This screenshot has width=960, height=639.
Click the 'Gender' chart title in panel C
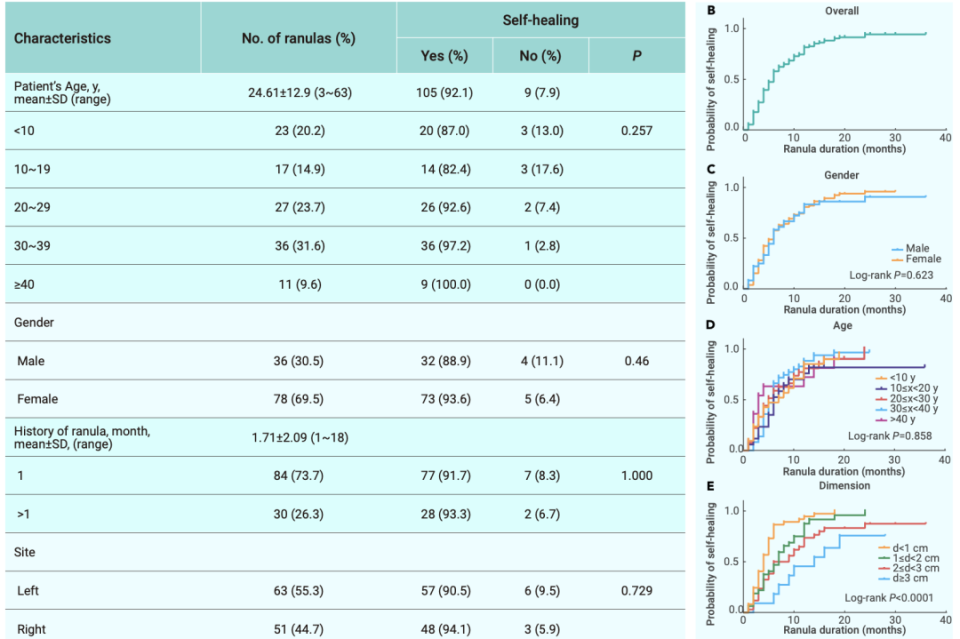[x=841, y=175]
